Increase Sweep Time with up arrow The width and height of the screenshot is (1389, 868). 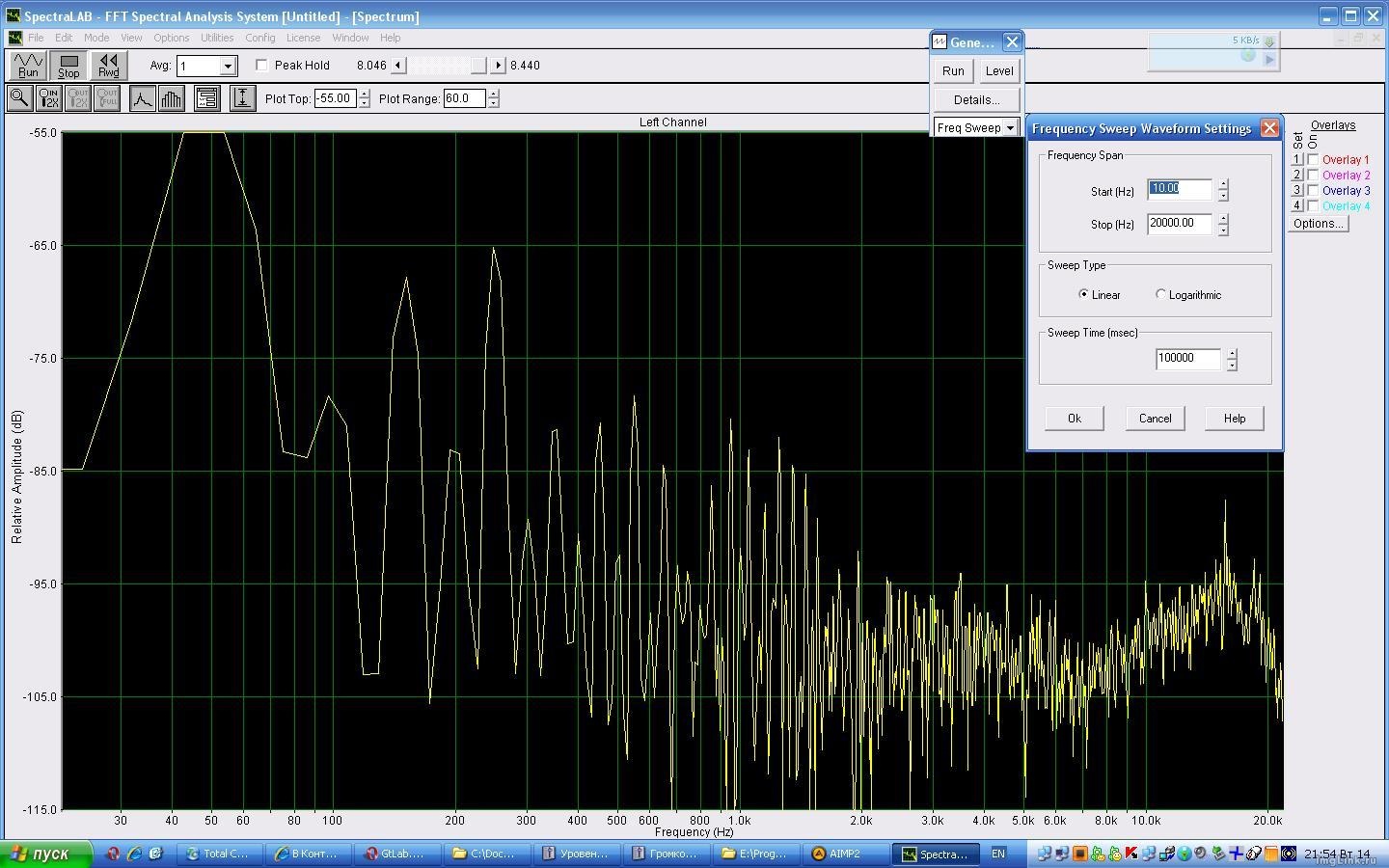[1232, 353]
